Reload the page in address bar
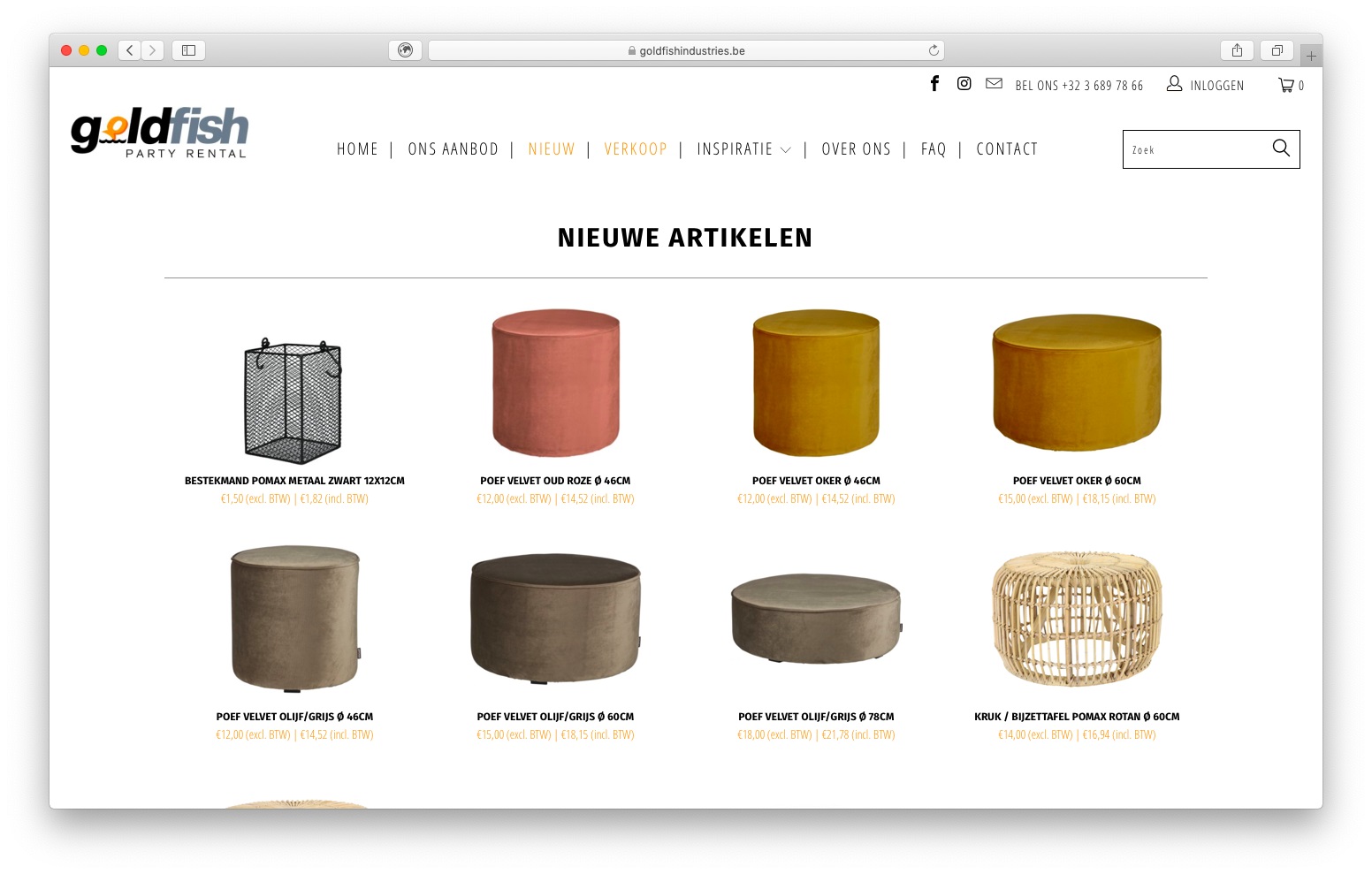 coord(934,50)
